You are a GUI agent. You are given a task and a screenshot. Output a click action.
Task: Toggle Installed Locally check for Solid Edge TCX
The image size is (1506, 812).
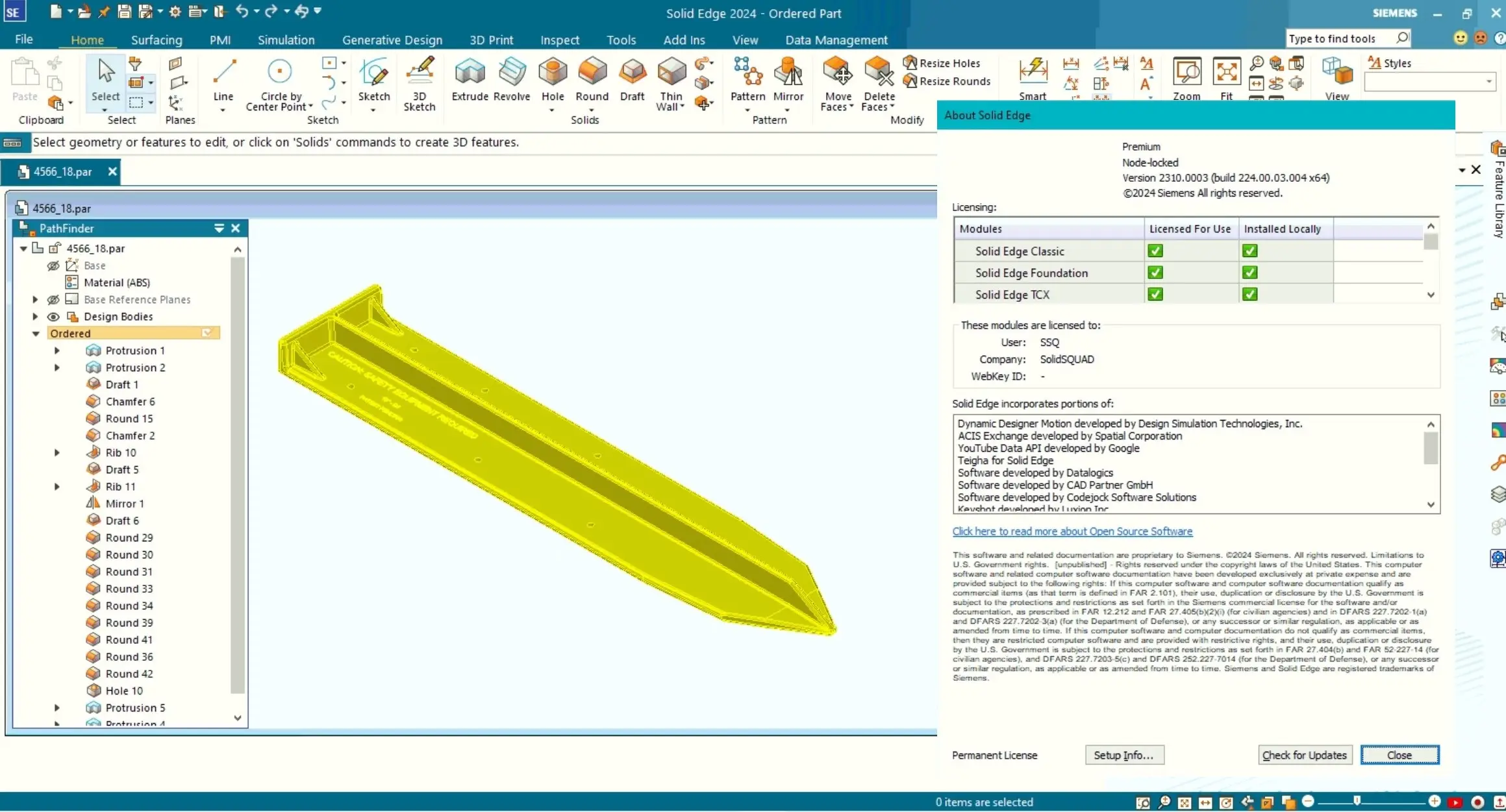pyautogui.click(x=1249, y=294)
